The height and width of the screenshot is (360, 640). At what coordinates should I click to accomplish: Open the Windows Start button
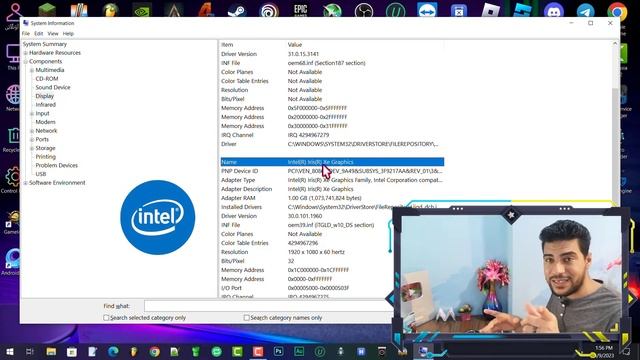coord(10,351)
